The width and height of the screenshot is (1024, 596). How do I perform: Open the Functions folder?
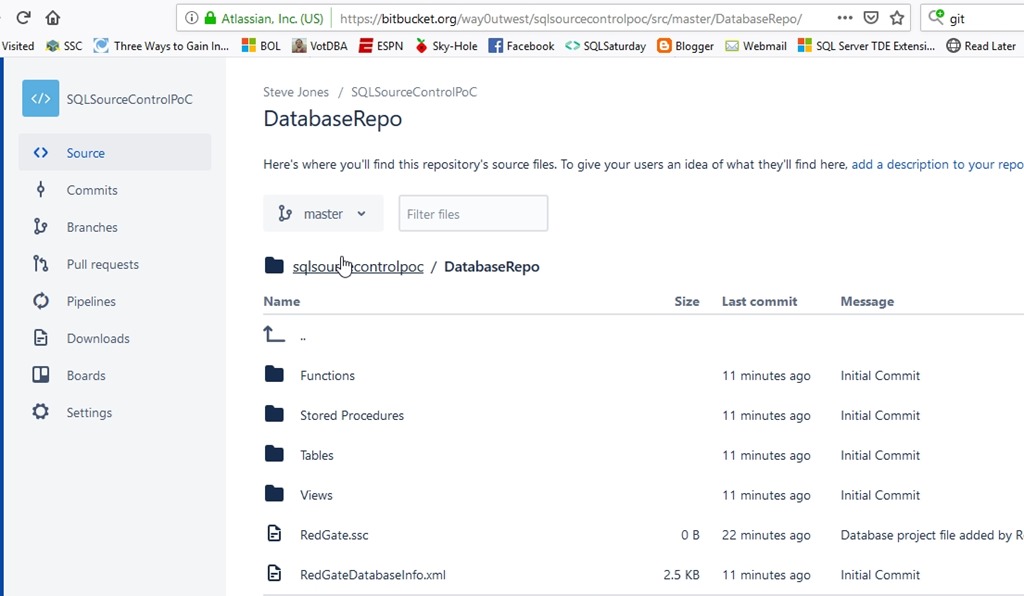coord(327,376)
